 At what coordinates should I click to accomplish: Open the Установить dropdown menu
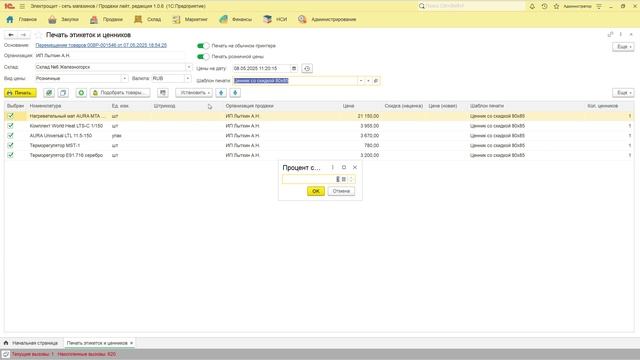point(194,93)
